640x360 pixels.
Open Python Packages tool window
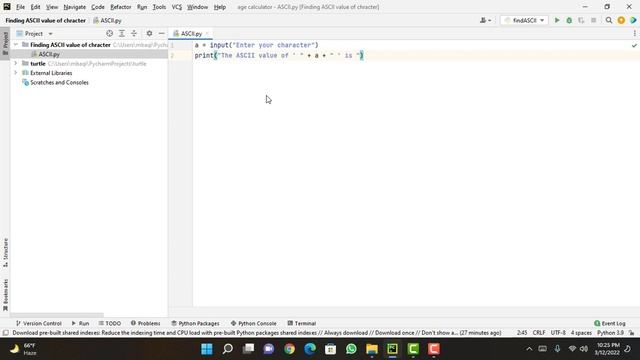coord(195,323)
